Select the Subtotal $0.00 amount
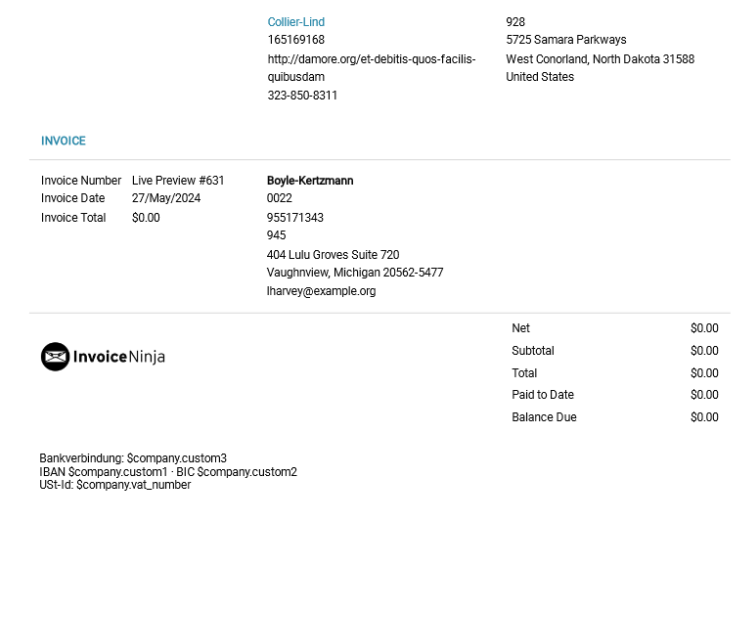Image resolution: width=754 pixels, height=620 pixels. [x=704, y=351]
